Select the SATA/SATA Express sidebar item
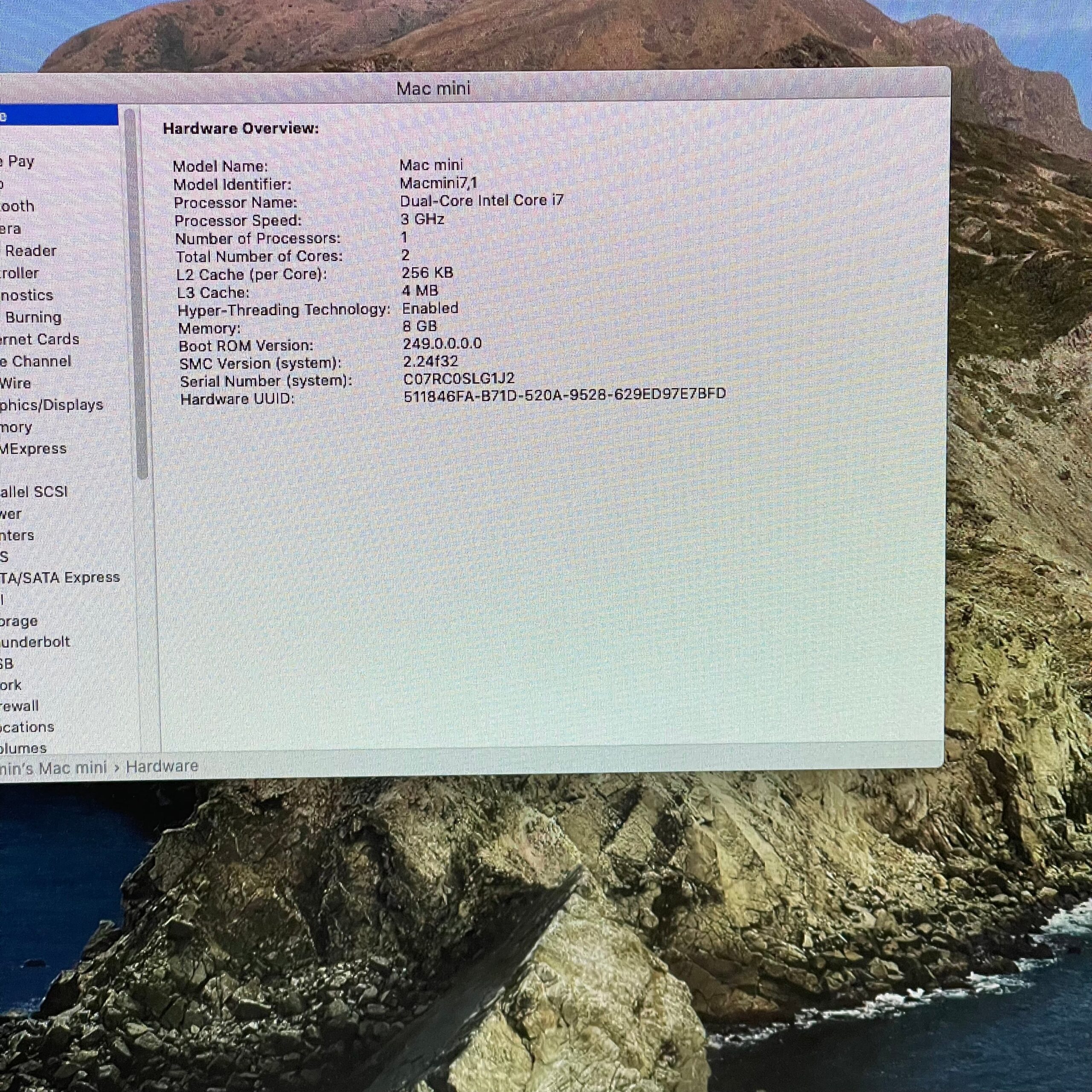Screen dimensions: 1092x1092 point(60,578)
